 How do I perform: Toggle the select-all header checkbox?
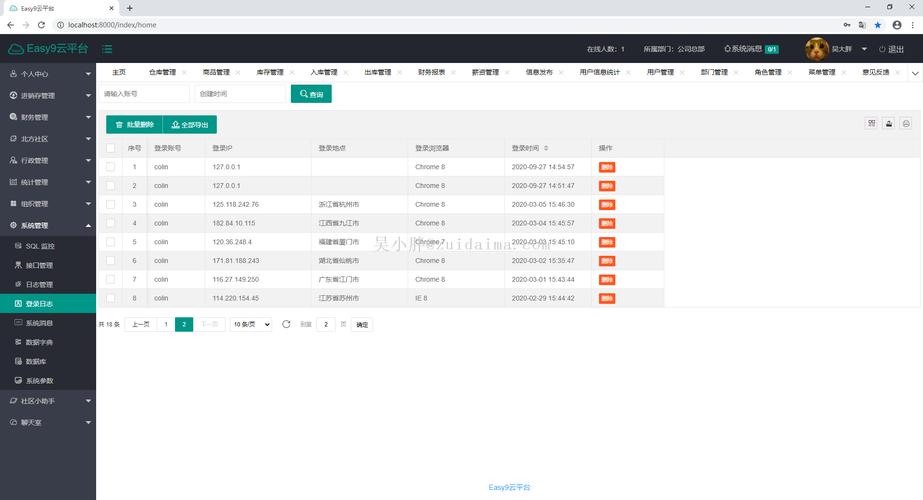pyautogui.click(x=110, y=148)
